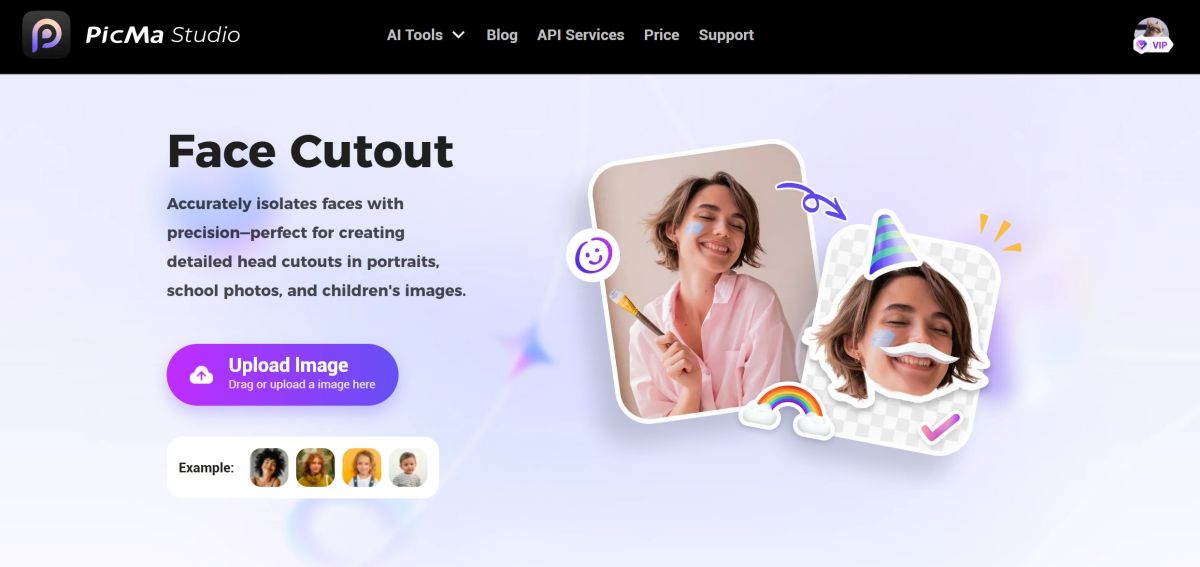Go to API Services

[x=580, y=35]
